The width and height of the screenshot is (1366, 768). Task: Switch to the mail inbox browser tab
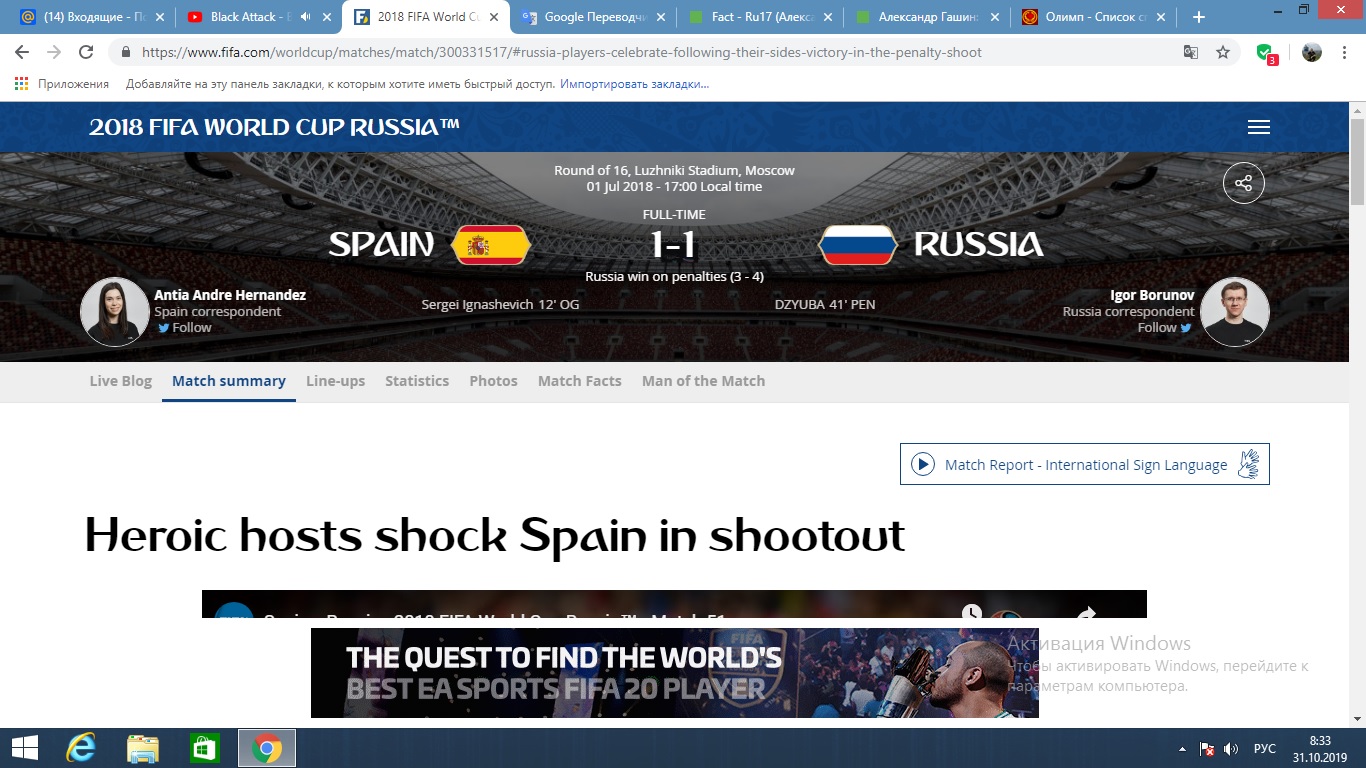coord(92,17)
